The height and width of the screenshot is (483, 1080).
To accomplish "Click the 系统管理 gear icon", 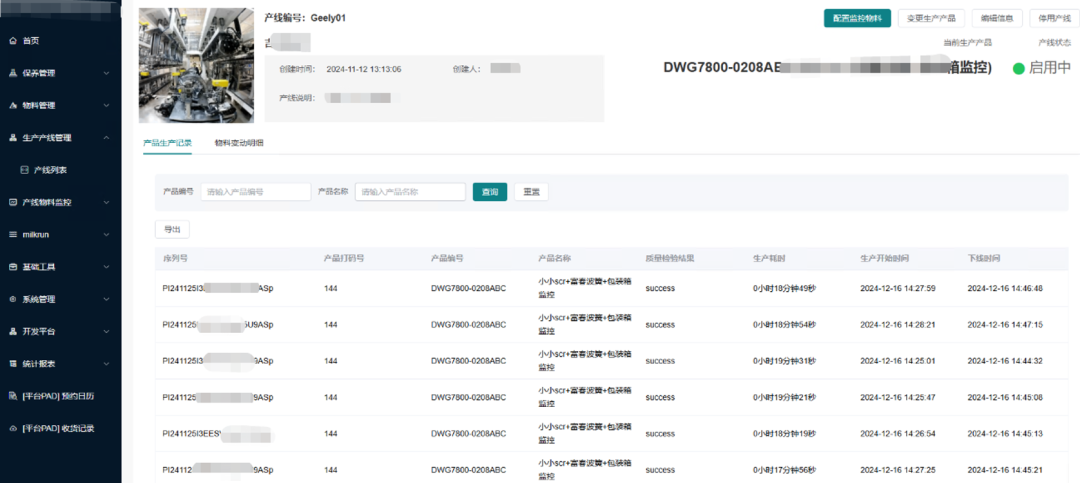I will click(x=13, y=299).
